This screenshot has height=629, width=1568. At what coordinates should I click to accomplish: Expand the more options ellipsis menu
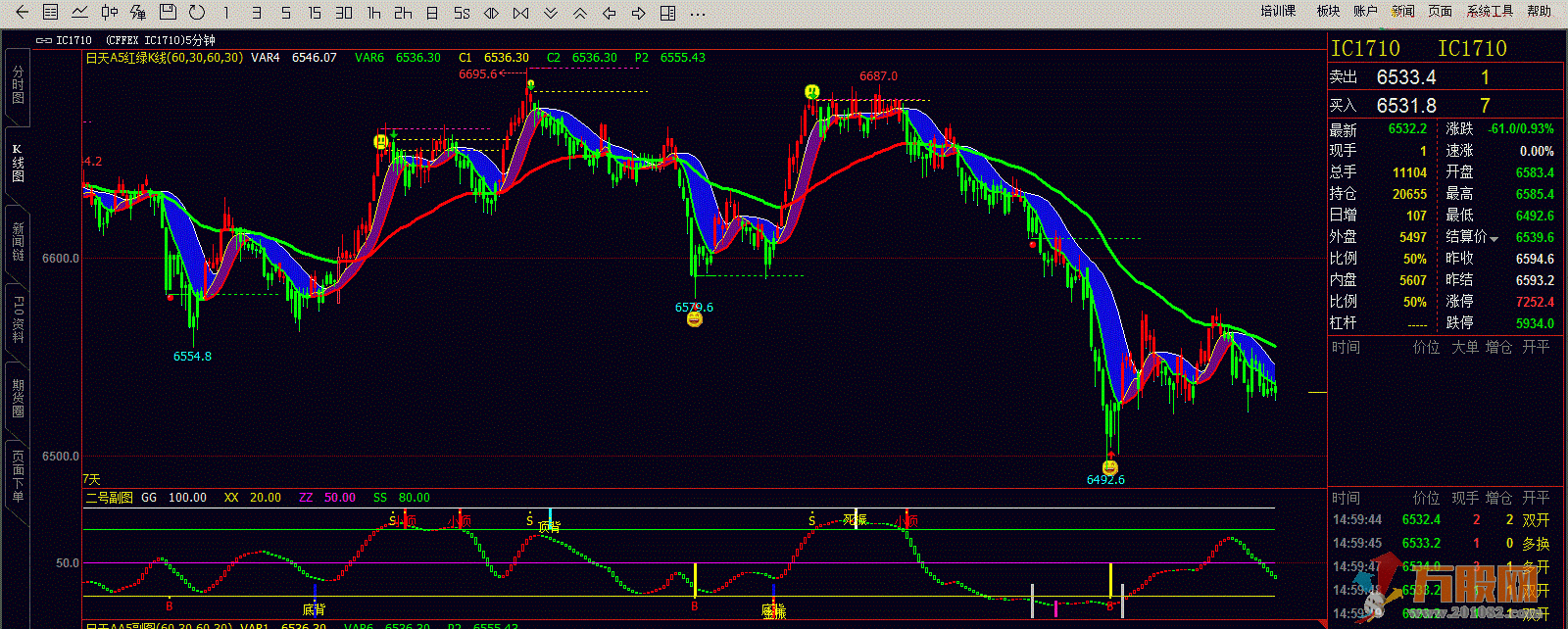pos(698,13)
